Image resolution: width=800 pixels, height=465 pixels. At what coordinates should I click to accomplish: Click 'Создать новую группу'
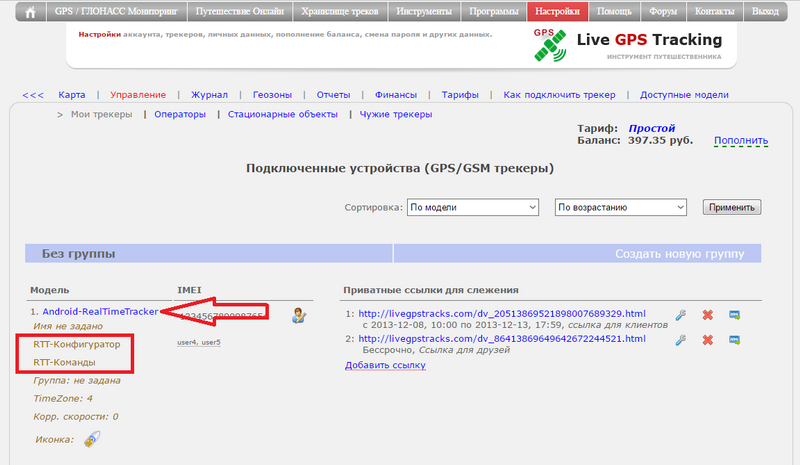(679, 254)
